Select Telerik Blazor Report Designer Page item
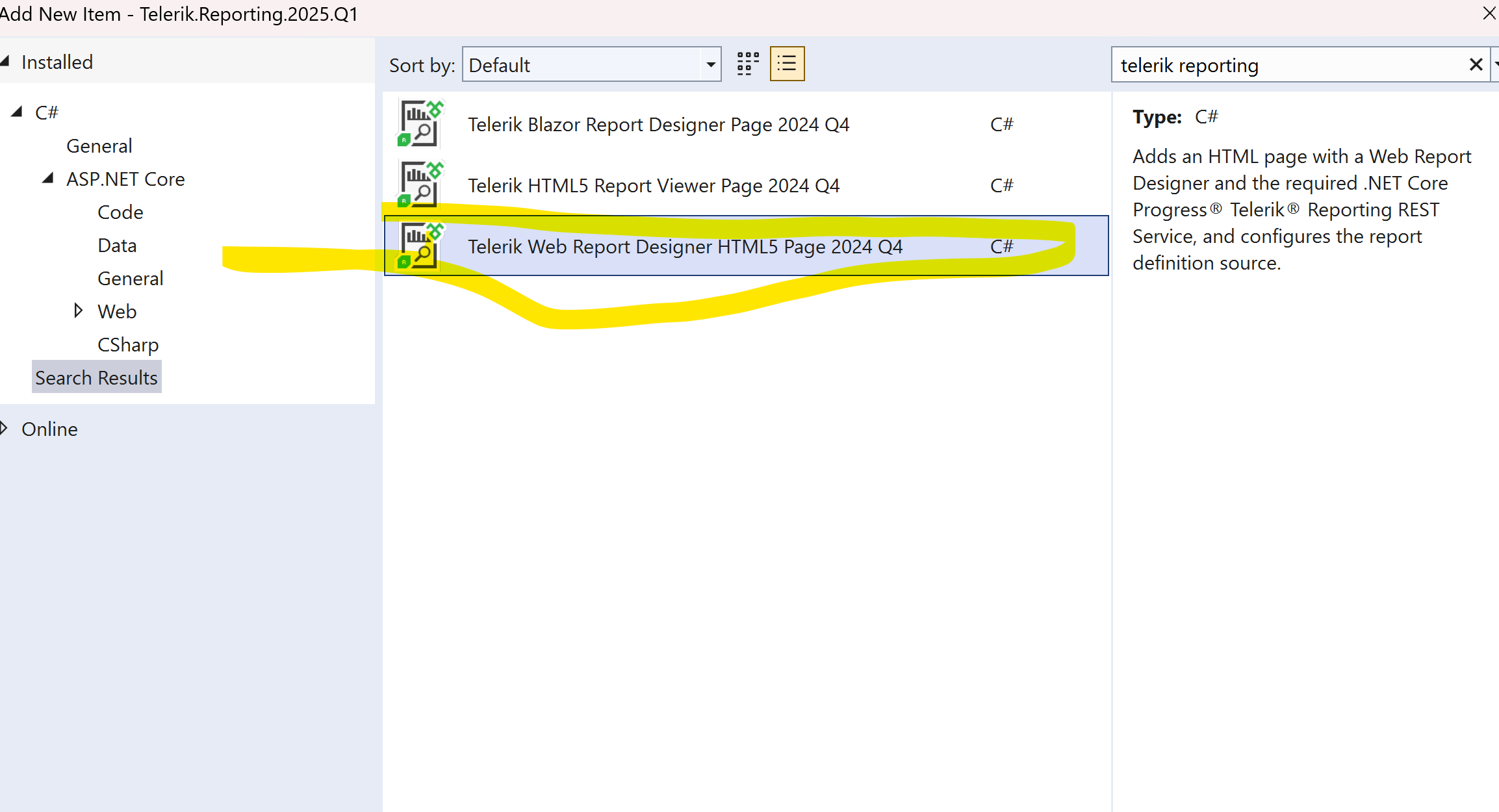 (x=658, y=125)
